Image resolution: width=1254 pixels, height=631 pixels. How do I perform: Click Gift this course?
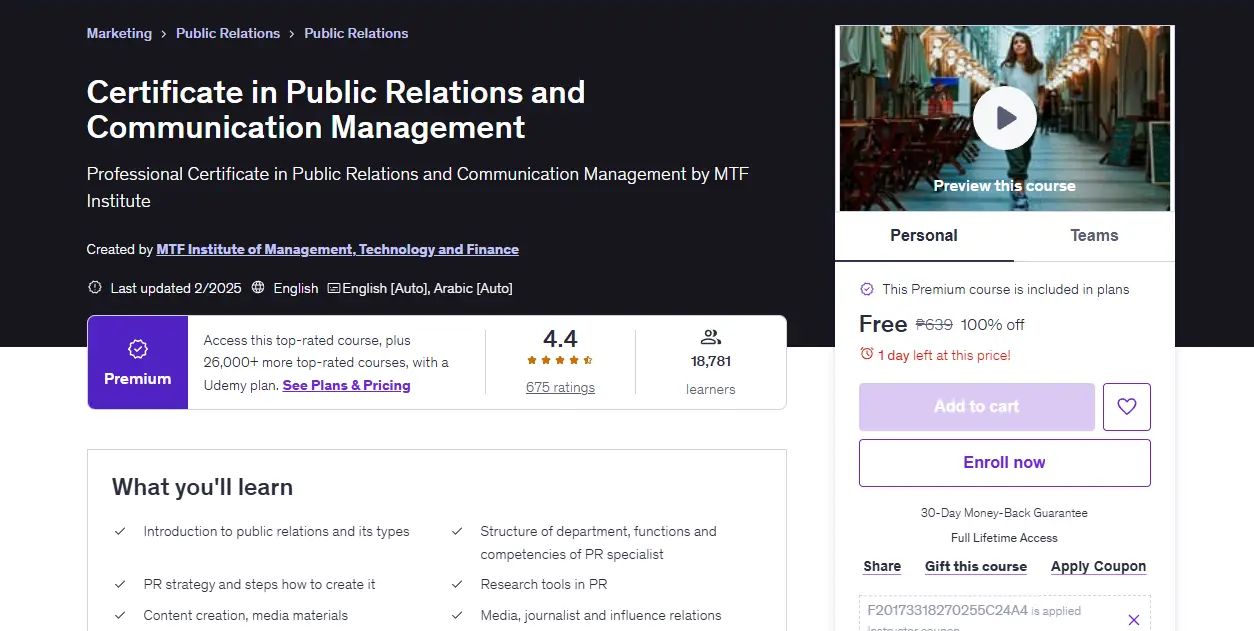pyautogui.click(x=976, y=566)
